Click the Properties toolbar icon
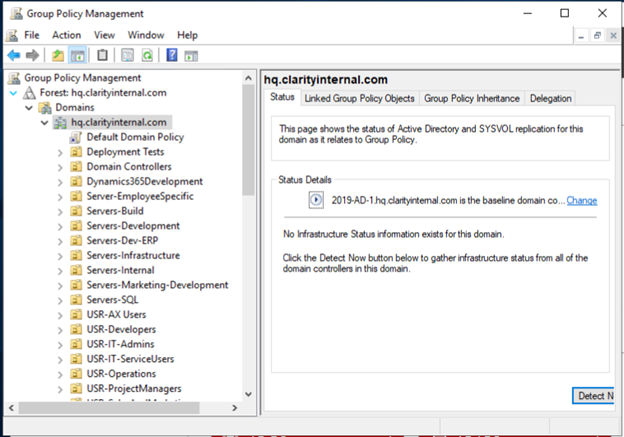The height and width of the screenshot is (437, 624). coord(127,55)
